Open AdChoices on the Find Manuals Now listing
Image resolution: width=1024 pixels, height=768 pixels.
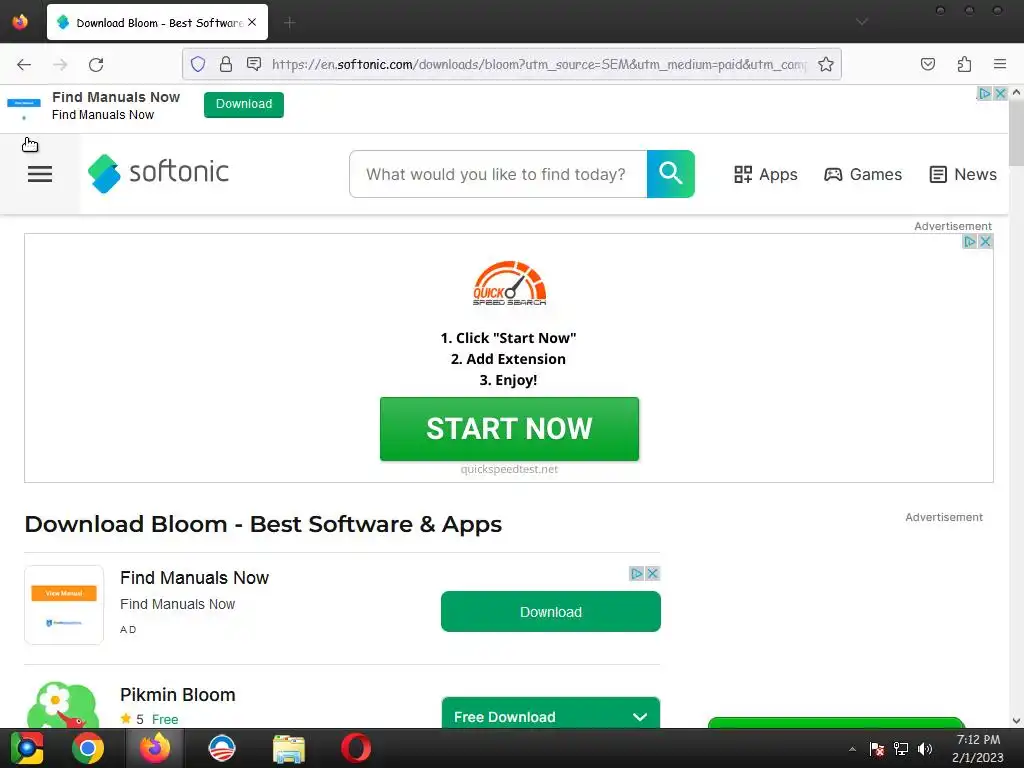point(637,573)
